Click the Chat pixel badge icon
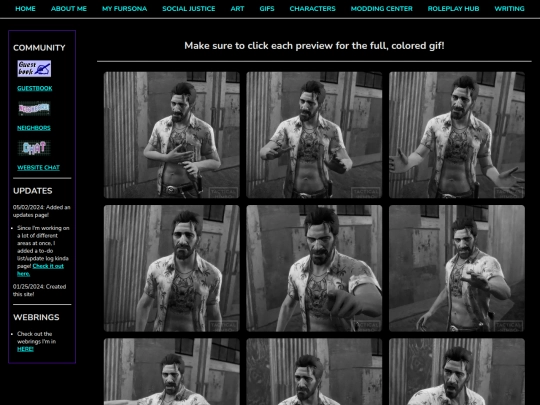Image resolution: width=540 pixels, height=405 pixels. [34, 148]
